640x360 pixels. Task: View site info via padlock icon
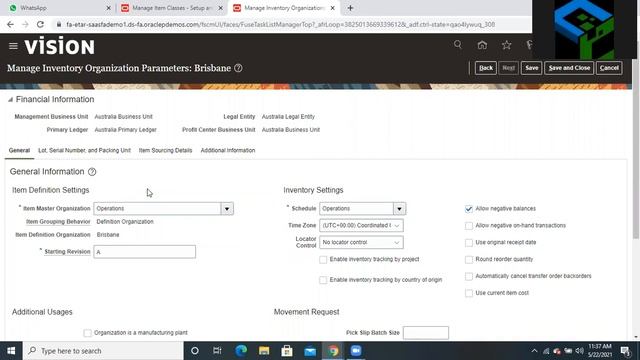[59, 24]
